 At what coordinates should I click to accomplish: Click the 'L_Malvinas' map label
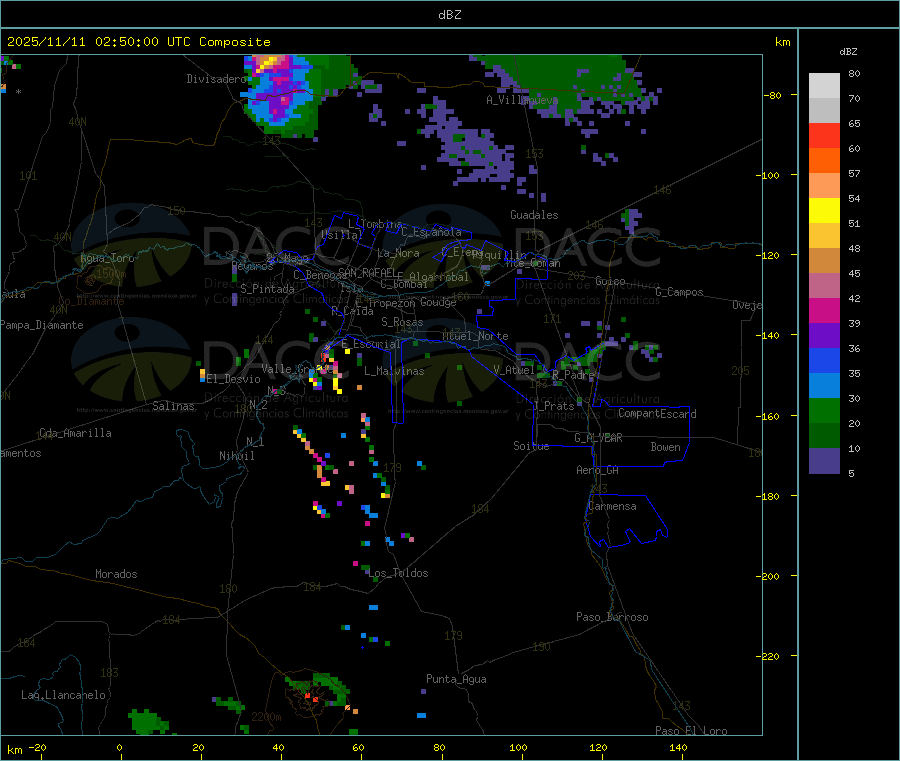(394, 371)
